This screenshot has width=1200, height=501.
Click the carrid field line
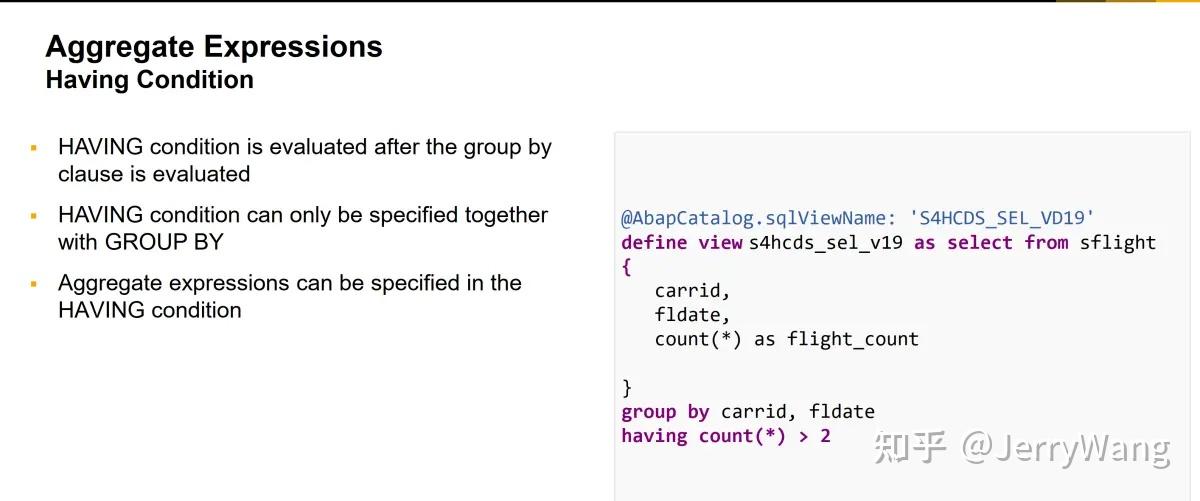pyautogui.click(x=693, y=291)
